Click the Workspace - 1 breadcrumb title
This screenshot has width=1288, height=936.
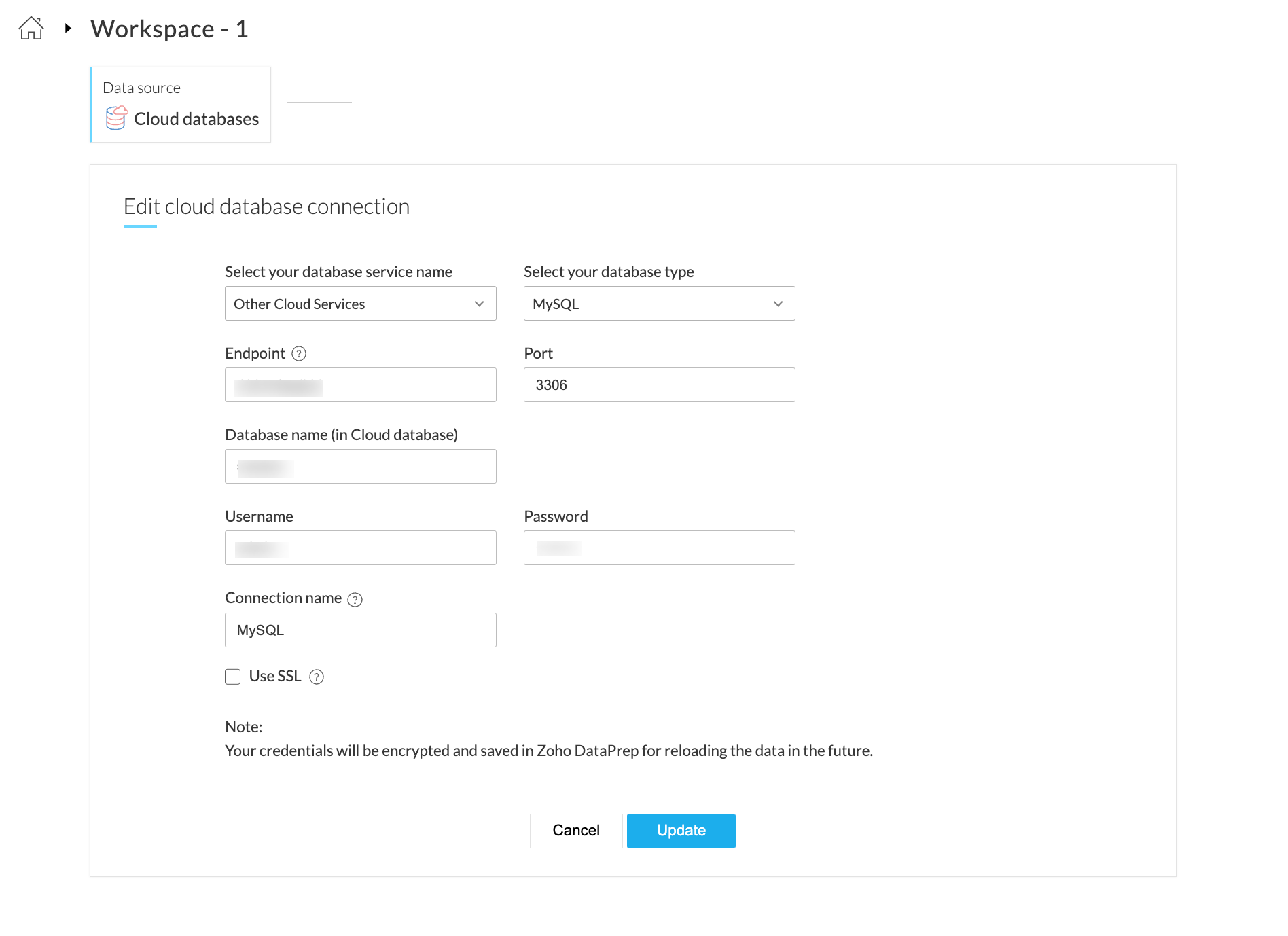click(169, 29)
